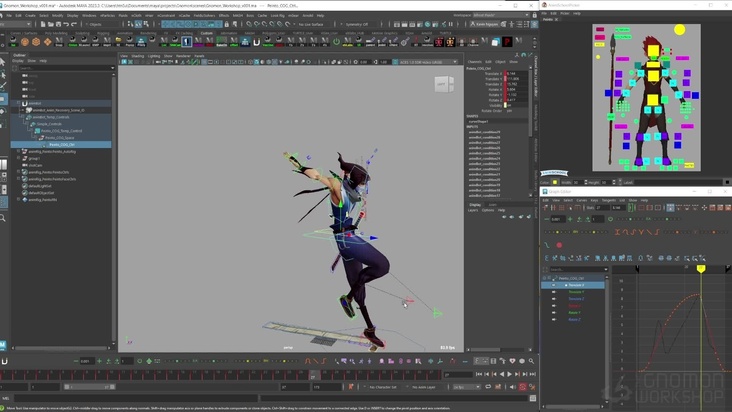The width and height of the screenshot is (732, 412).
Task: Toggle mute on the Translate Z curve in Graph Editor
Action: pyautogui.click(x=554, y=299)
